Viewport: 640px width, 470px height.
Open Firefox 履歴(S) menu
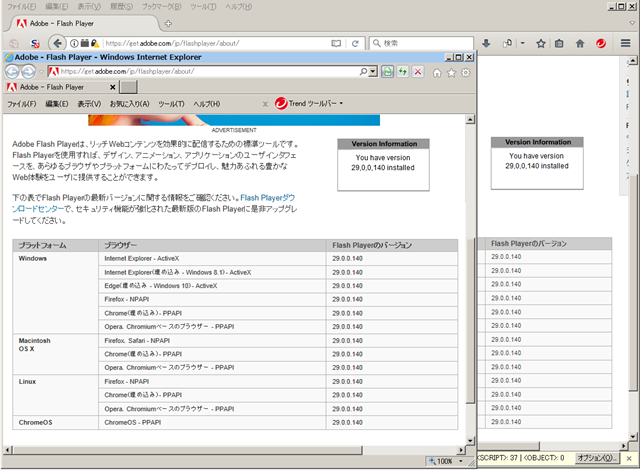point(122,7)
